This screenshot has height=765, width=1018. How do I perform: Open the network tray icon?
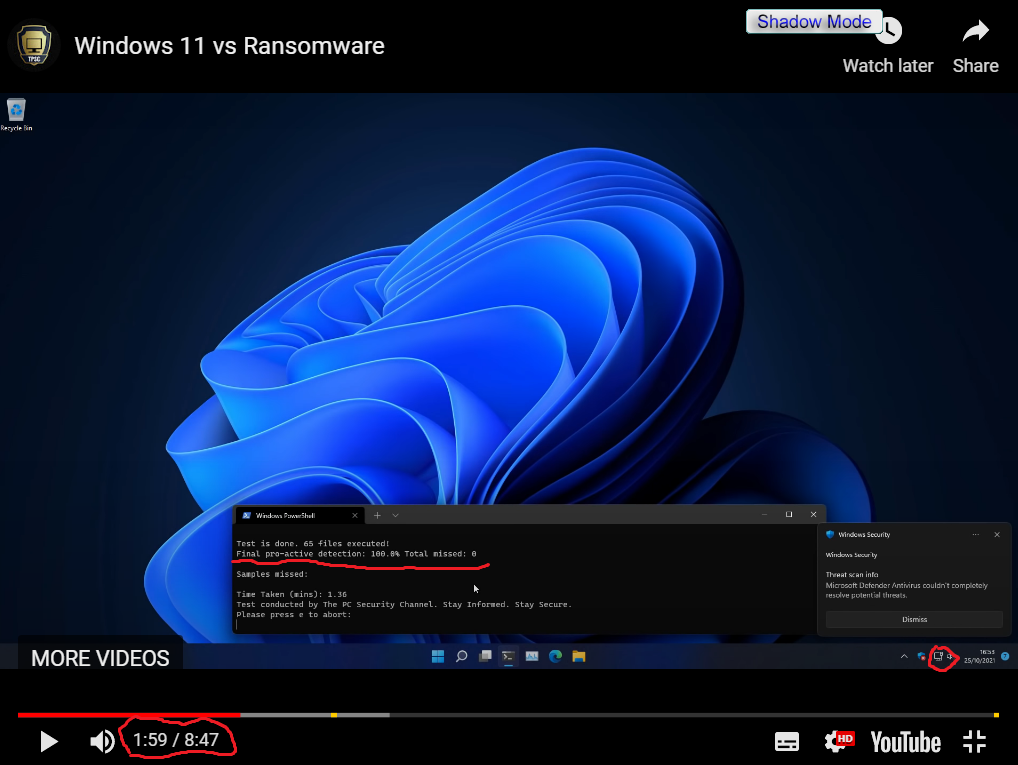pos(937,657)
